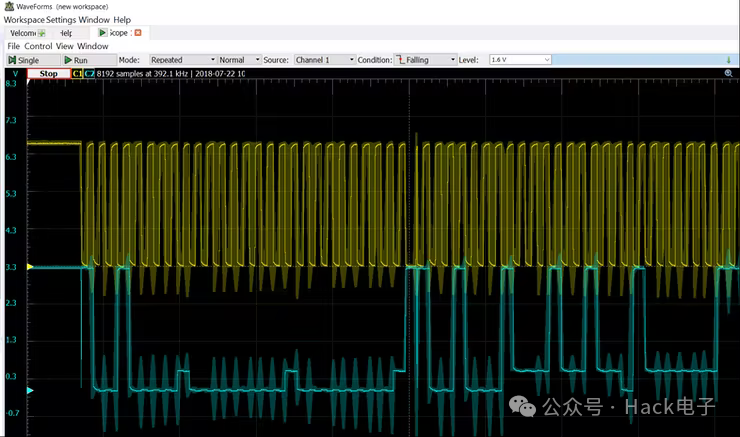
Task: Open the trigger Source dropdown showing Channel 1
Action: click(324, 60)
